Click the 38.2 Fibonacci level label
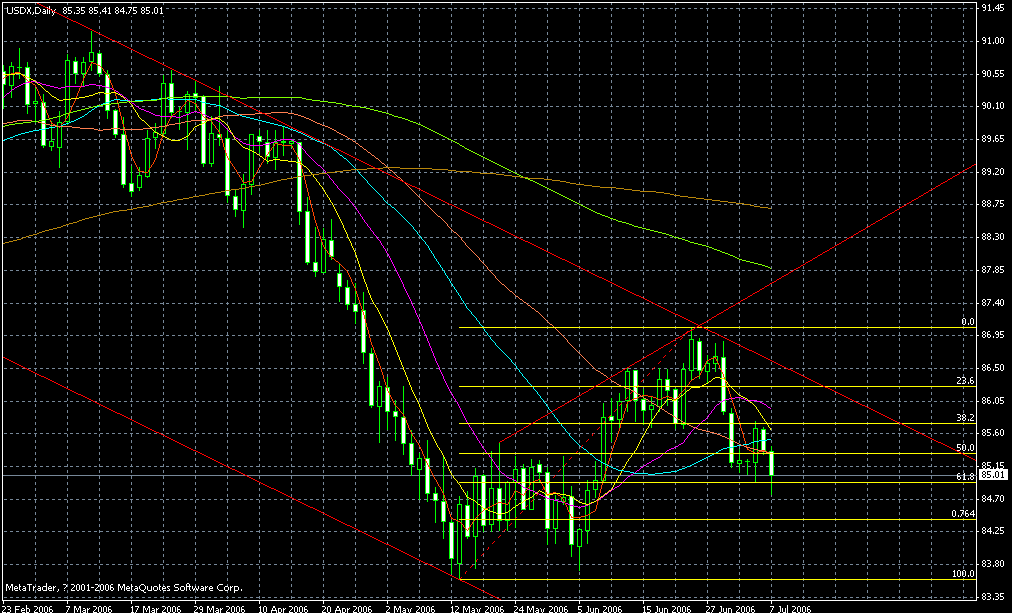The height and width of the screenshot is (613, 1012). coord(965,417)
